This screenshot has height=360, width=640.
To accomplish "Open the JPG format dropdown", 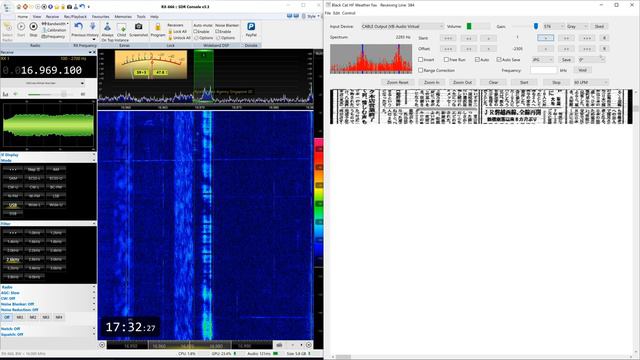I will coord(542,60).
